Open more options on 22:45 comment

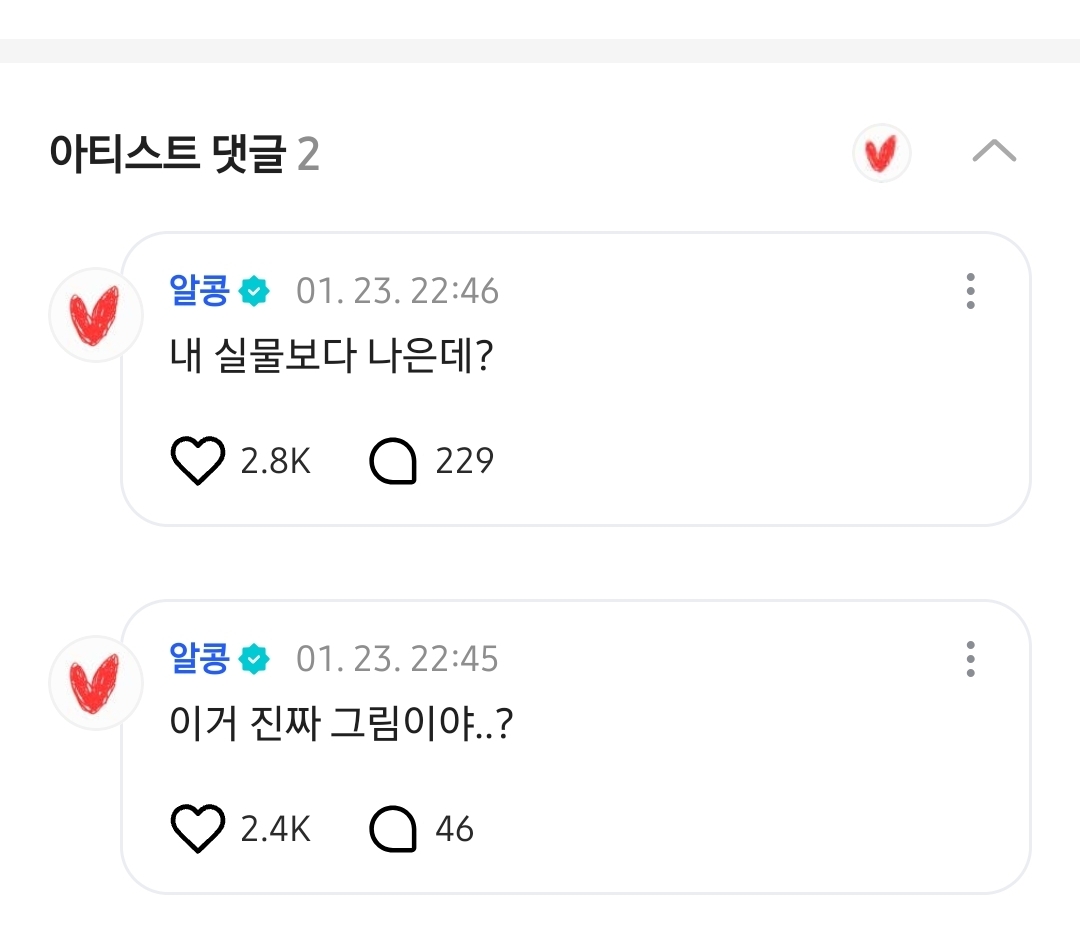970,659
